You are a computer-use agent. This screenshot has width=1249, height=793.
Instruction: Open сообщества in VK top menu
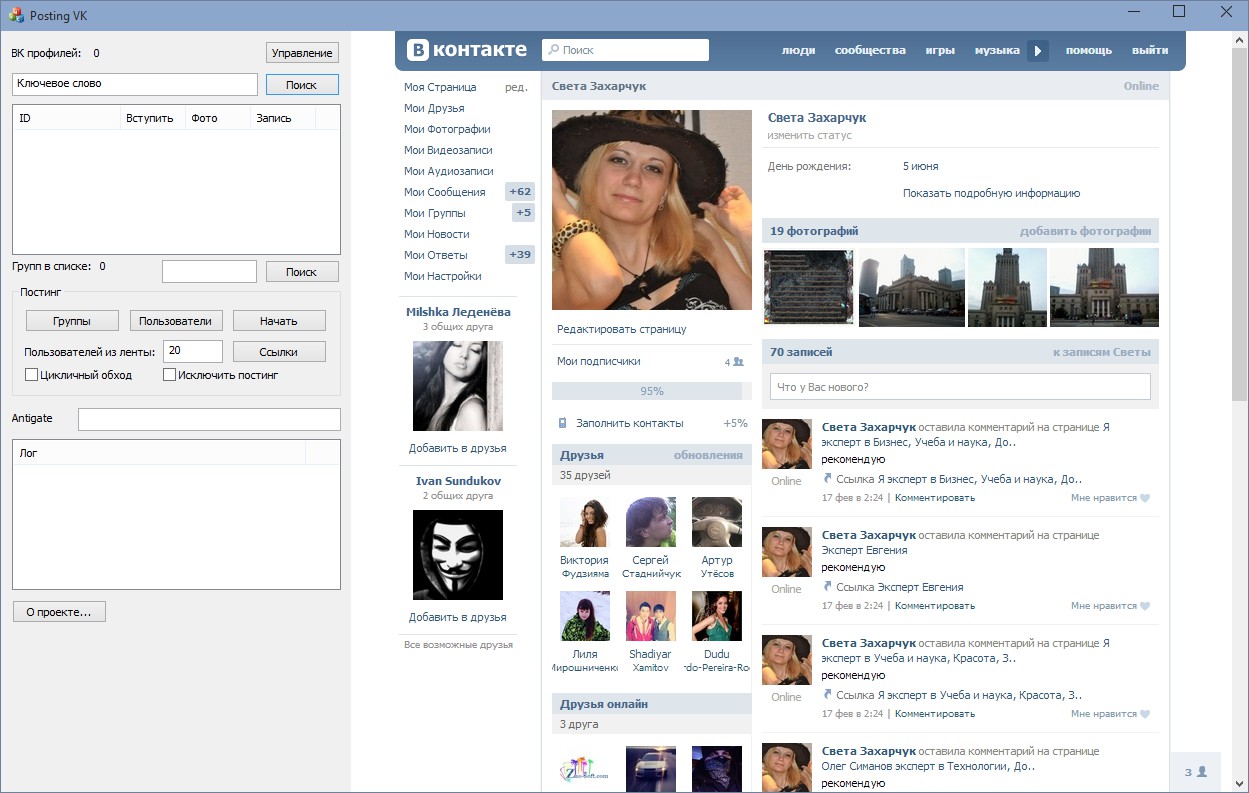870,50
